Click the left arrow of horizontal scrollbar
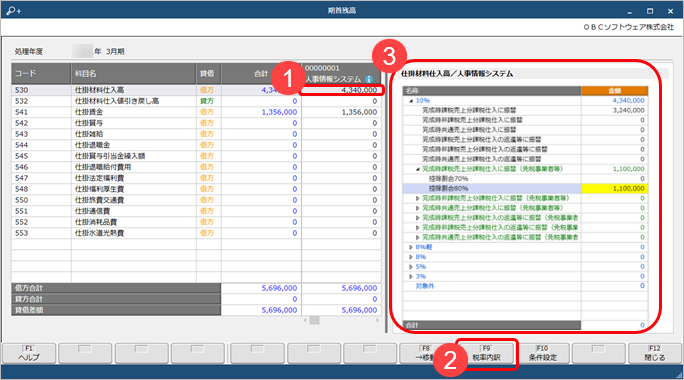This screenshot has width=684, height=380. pos(305,321)
